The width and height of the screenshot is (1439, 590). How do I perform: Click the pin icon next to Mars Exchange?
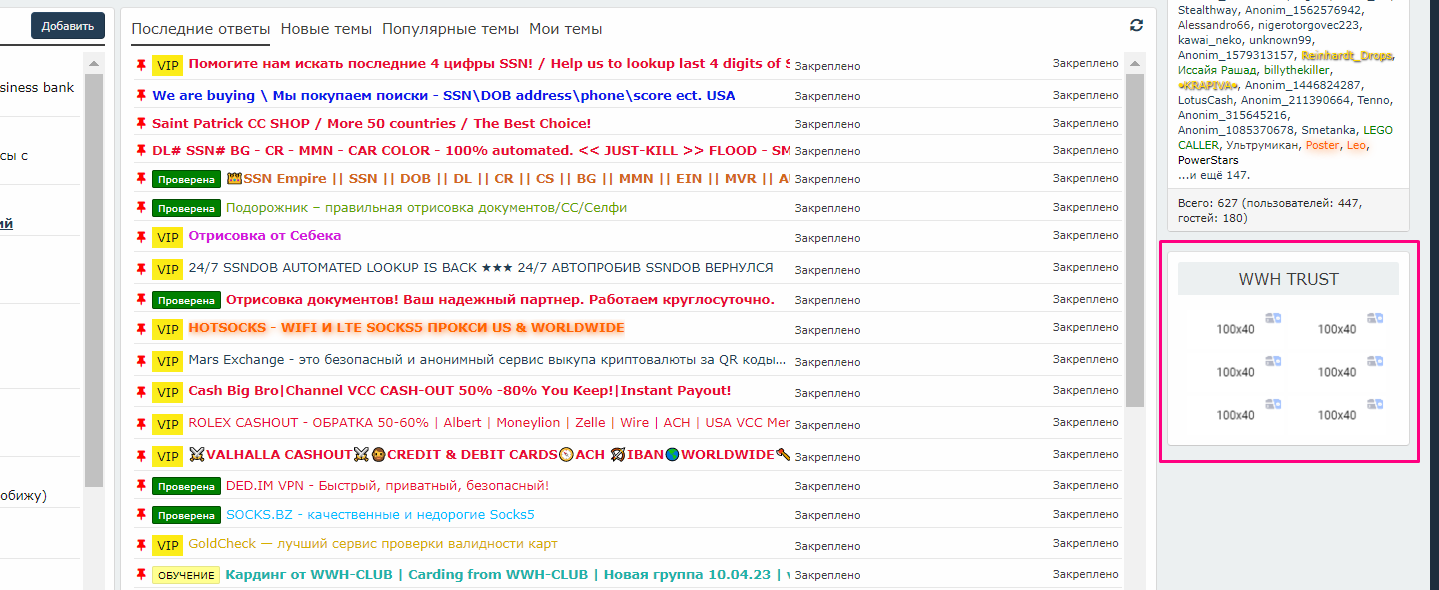(141, 360)
